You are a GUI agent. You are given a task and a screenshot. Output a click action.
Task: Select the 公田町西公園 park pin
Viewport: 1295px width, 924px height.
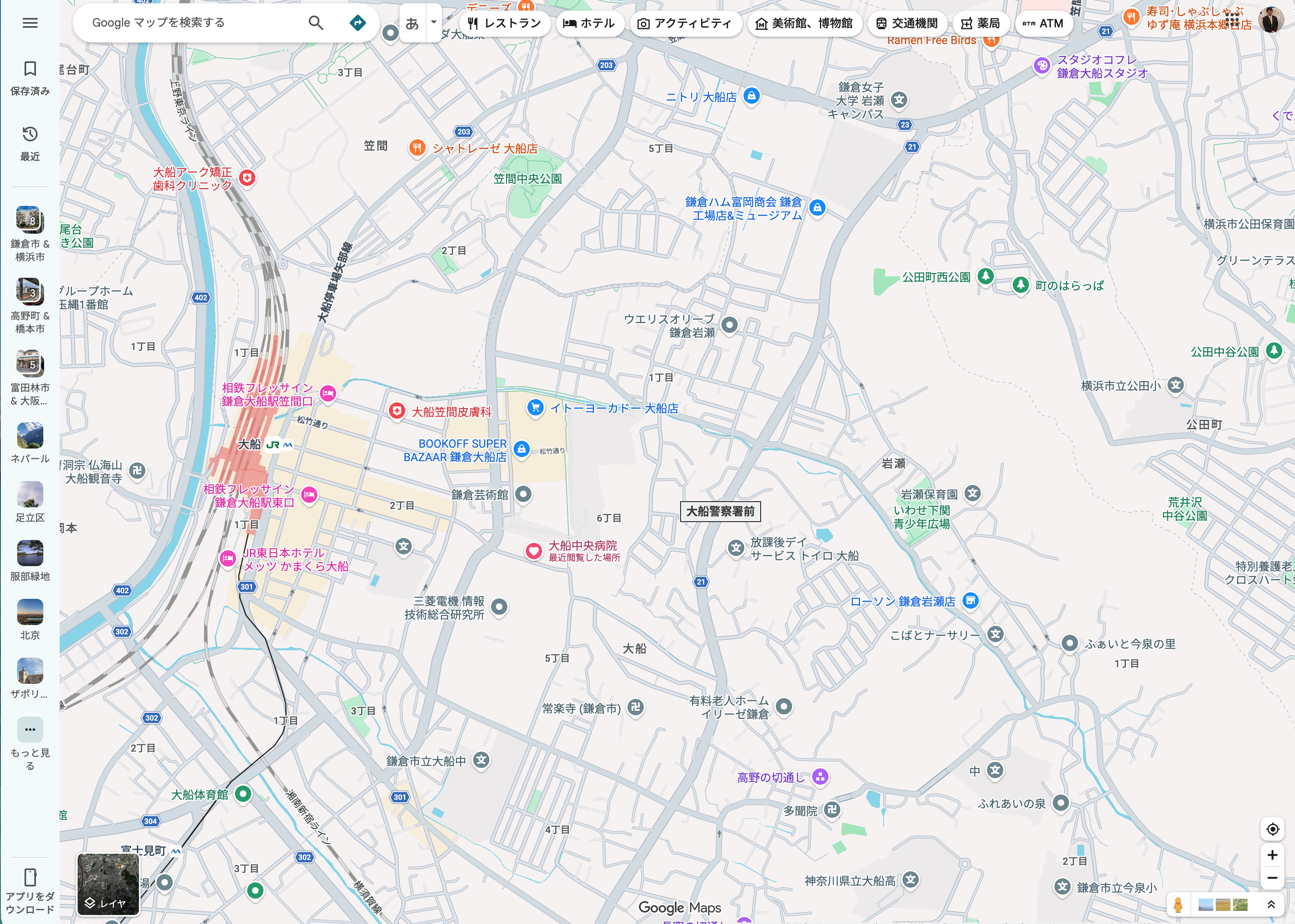point(985,277)
